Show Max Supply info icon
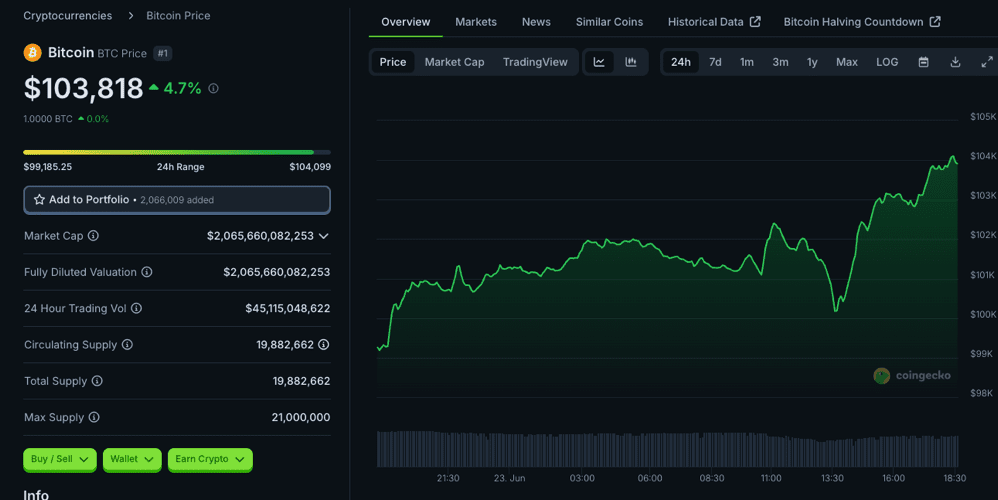This screenshot has width=998, height=500. point(94,417)
